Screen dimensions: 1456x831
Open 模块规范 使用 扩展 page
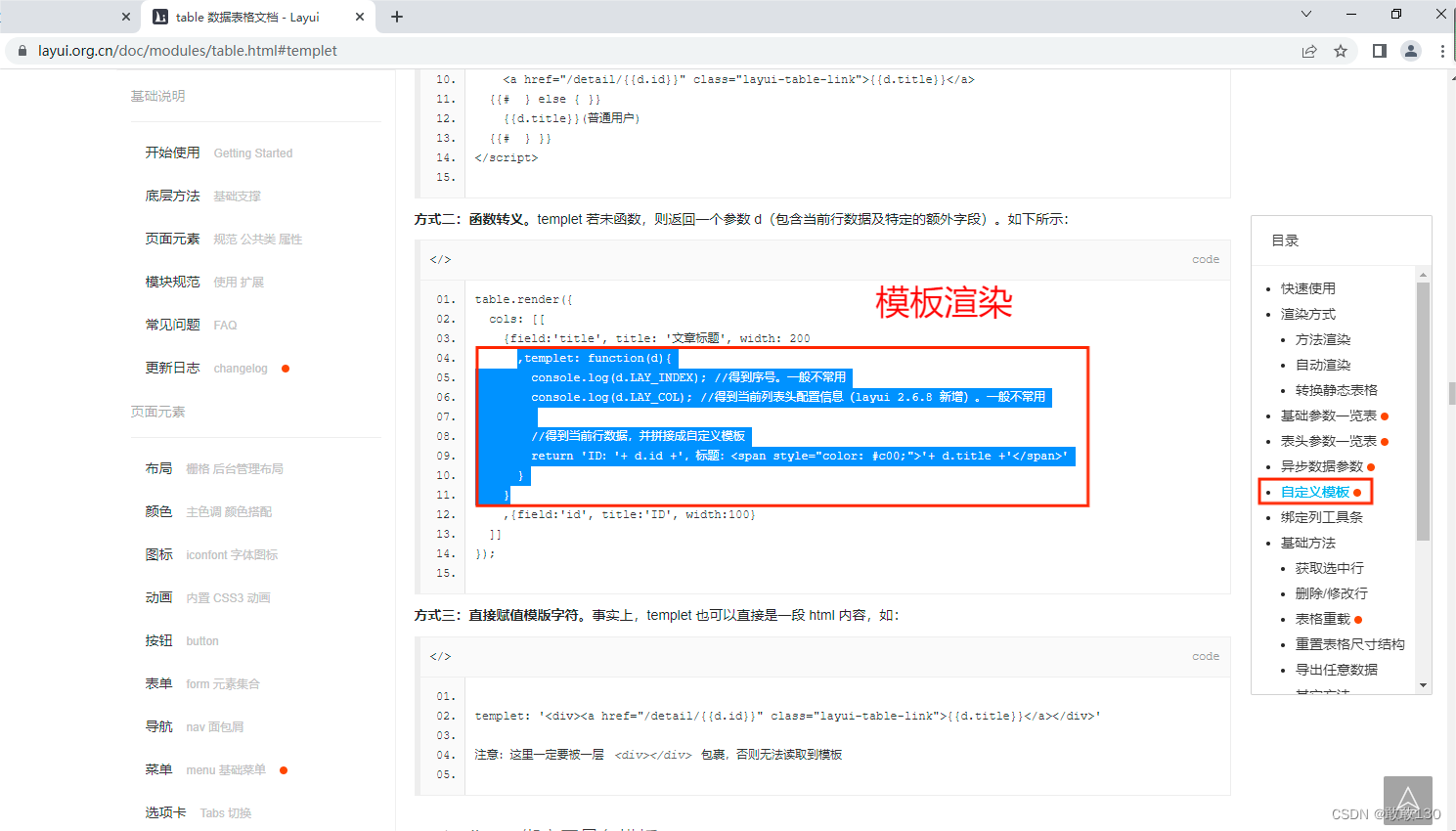[204, 282]
